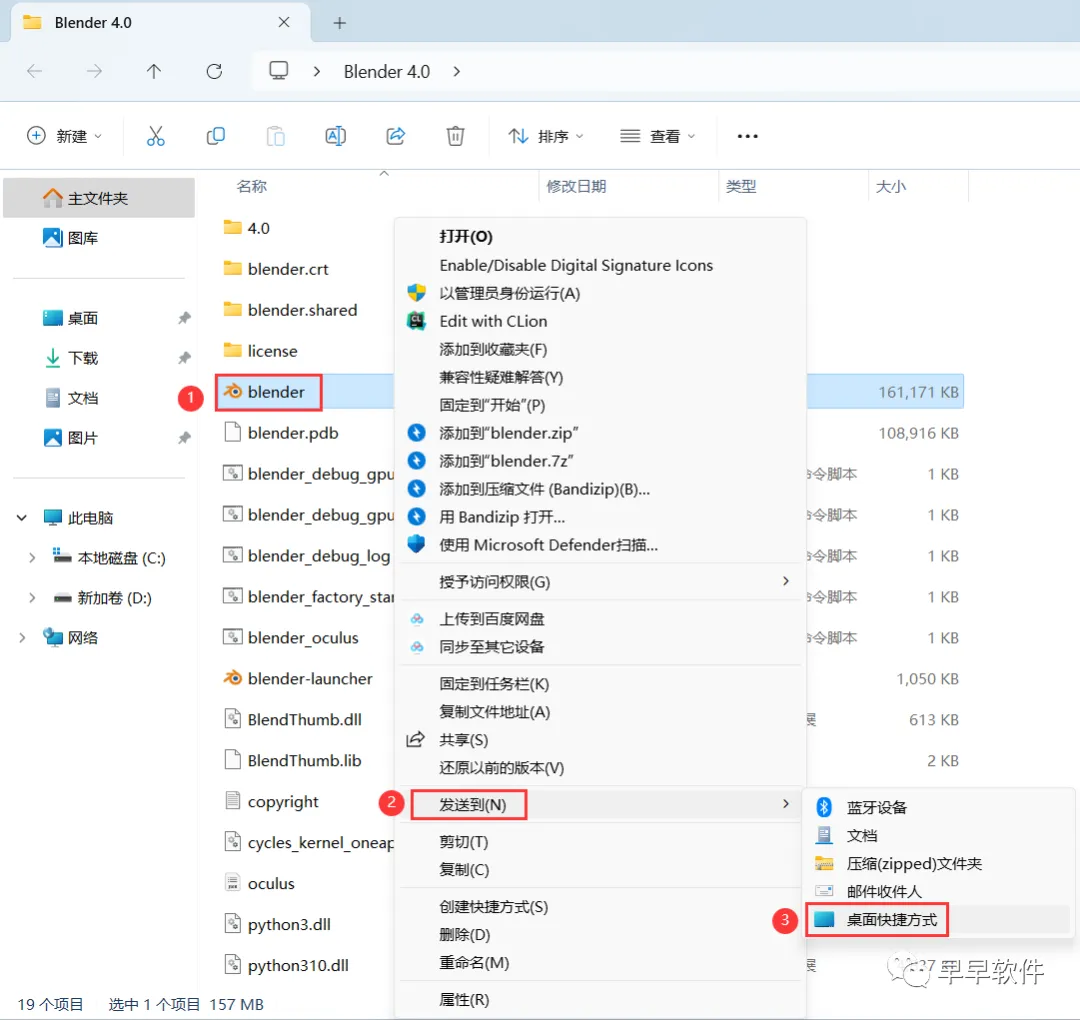
Task: Open 授予访问权限(G) submenu
Action: 600,581
